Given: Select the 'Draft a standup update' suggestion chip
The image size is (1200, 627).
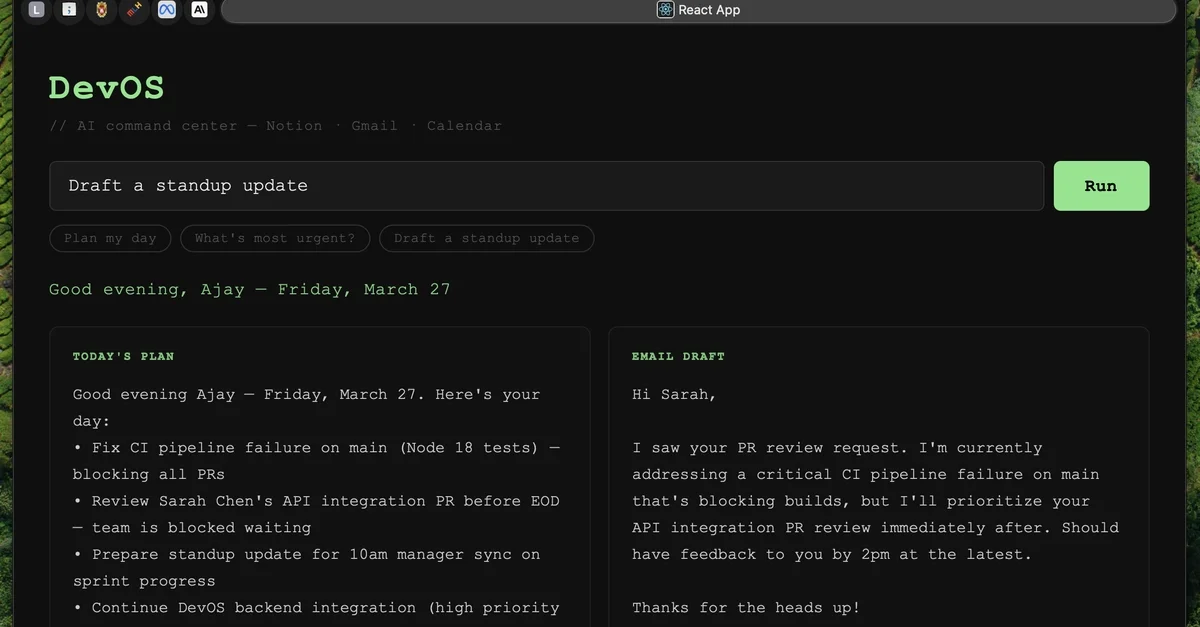Looking at the screenshot, I should pyautogui.click(x=486, y=238).
